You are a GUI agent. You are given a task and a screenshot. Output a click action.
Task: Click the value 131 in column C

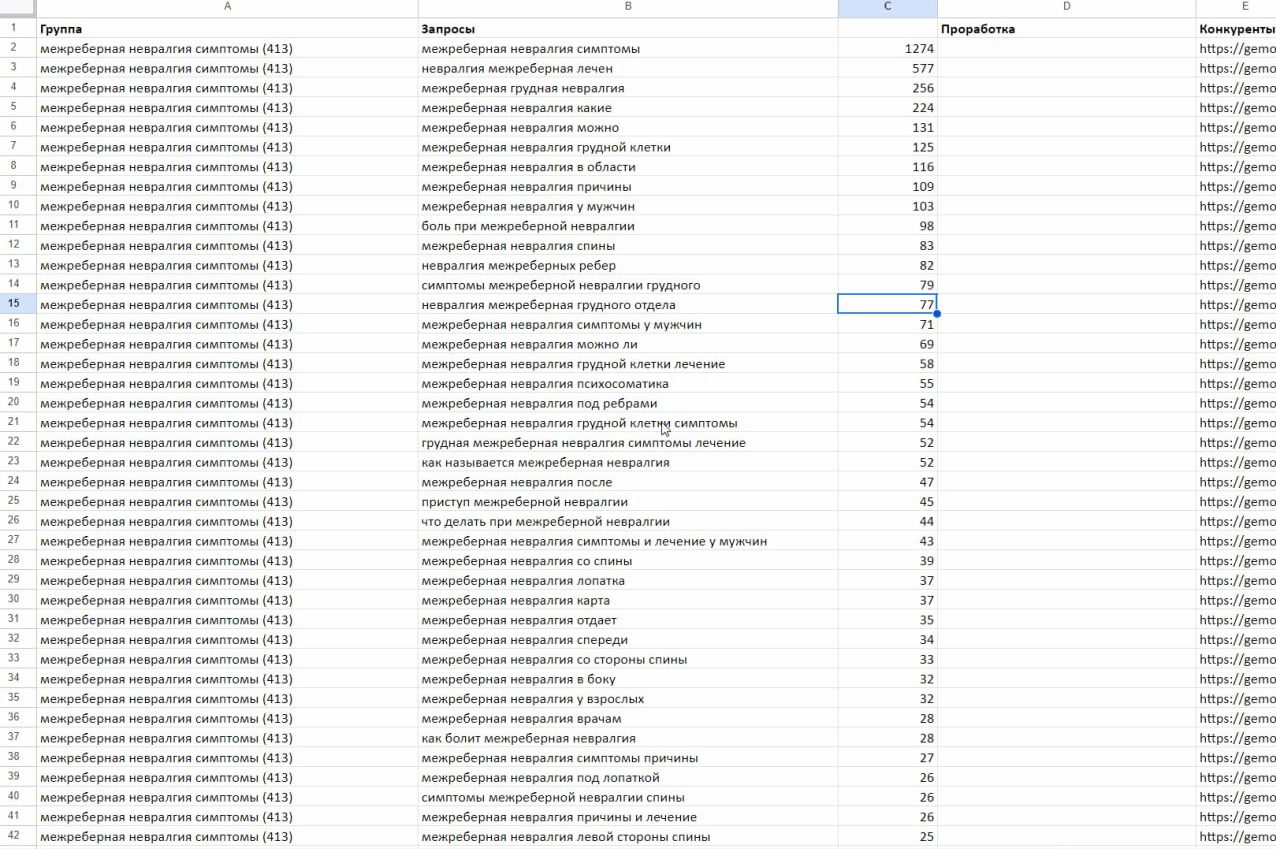[887, 127]
